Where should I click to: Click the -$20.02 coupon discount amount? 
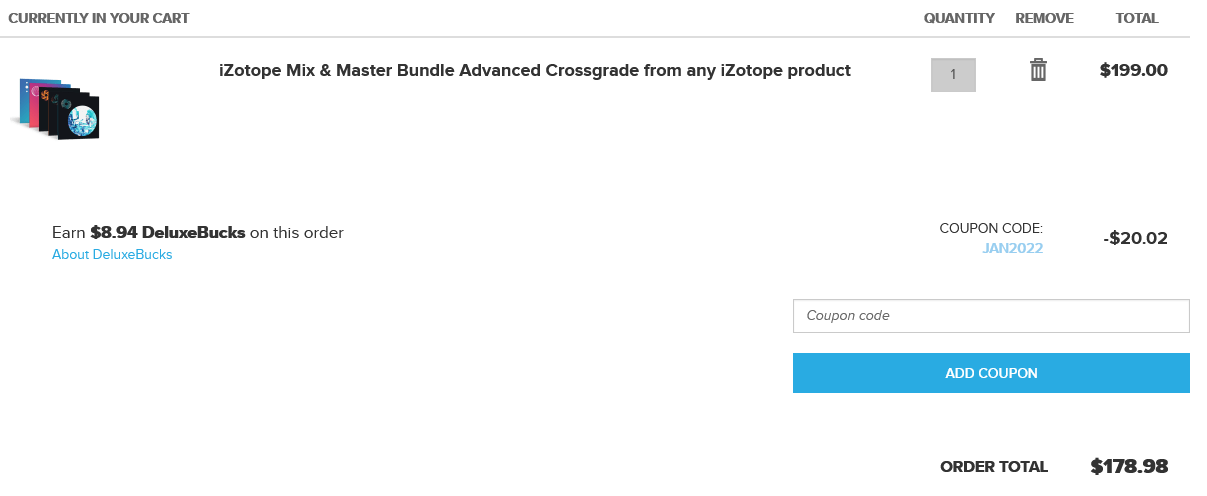pos(1136,239)
